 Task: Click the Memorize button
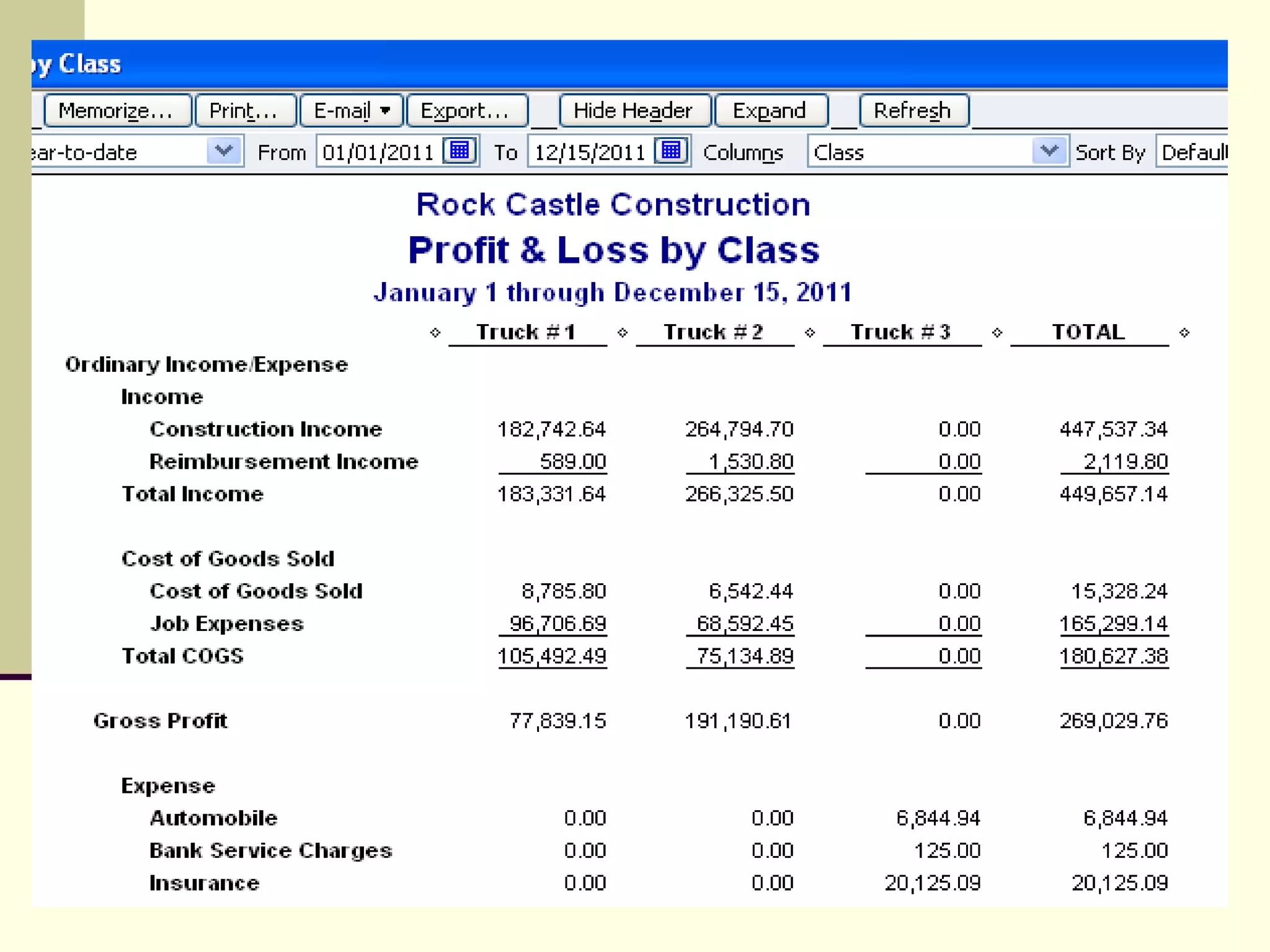117,111
